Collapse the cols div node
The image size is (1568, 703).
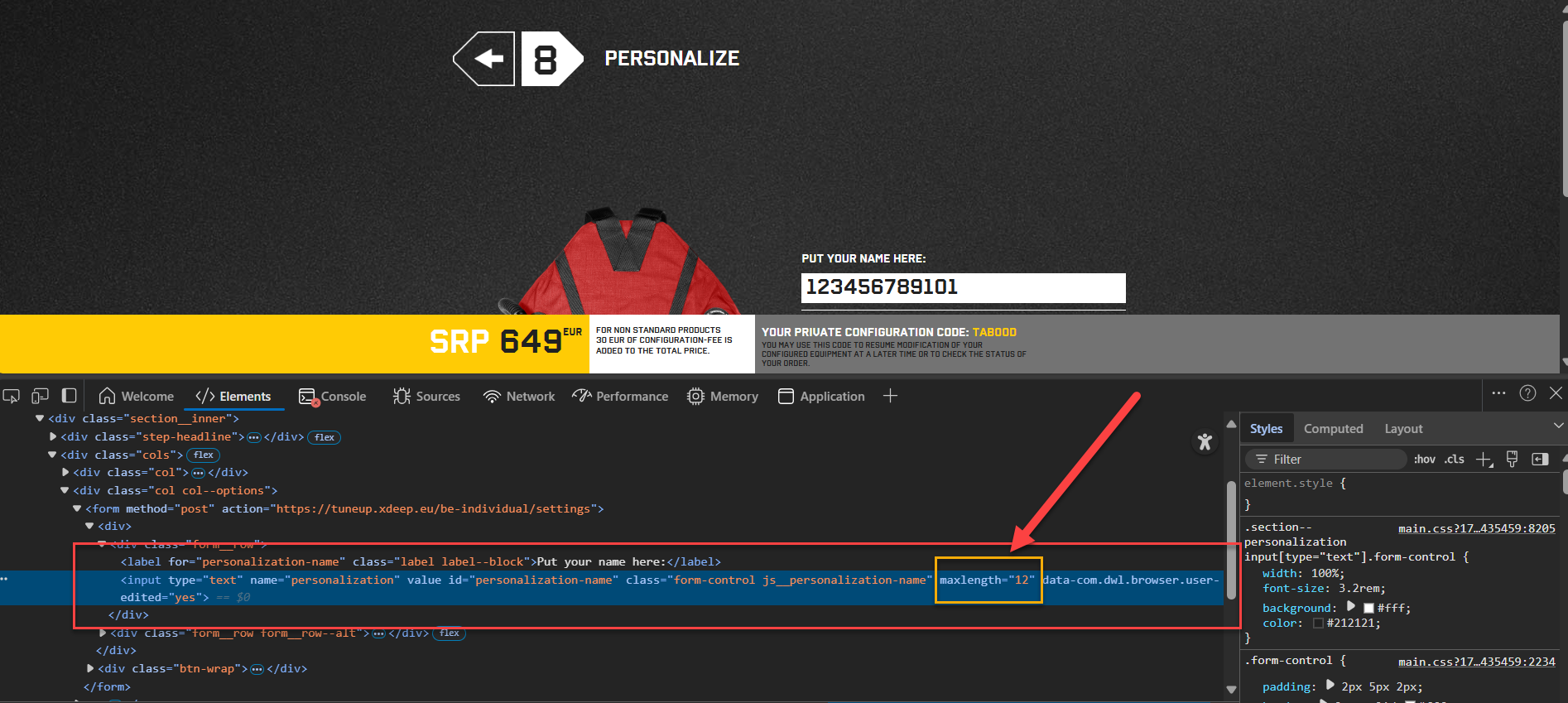point(52,455)
